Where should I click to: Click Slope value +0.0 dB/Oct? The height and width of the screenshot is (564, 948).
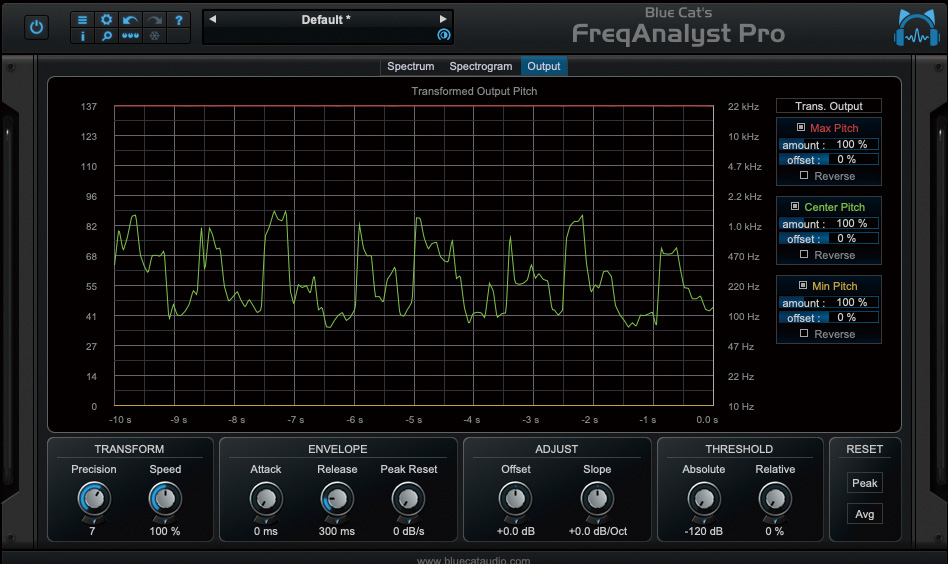tap(598, 531)
